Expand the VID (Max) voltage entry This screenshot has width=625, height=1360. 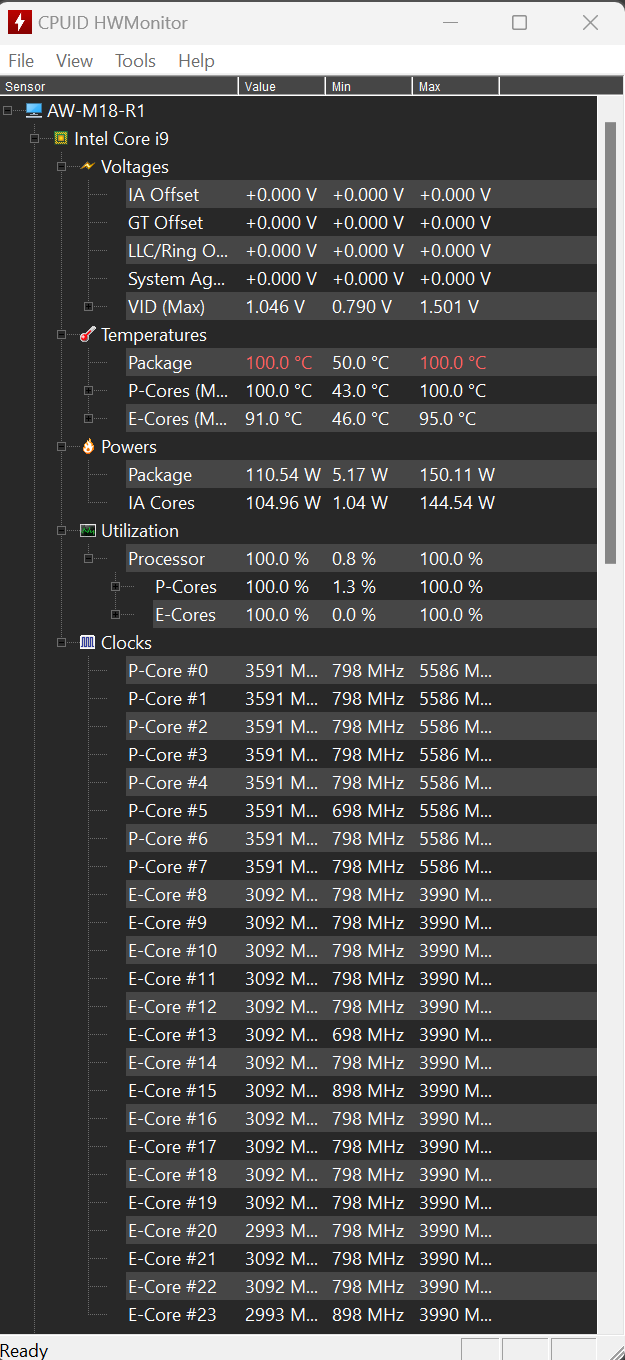pyautogui.click(x=89, y=307)
